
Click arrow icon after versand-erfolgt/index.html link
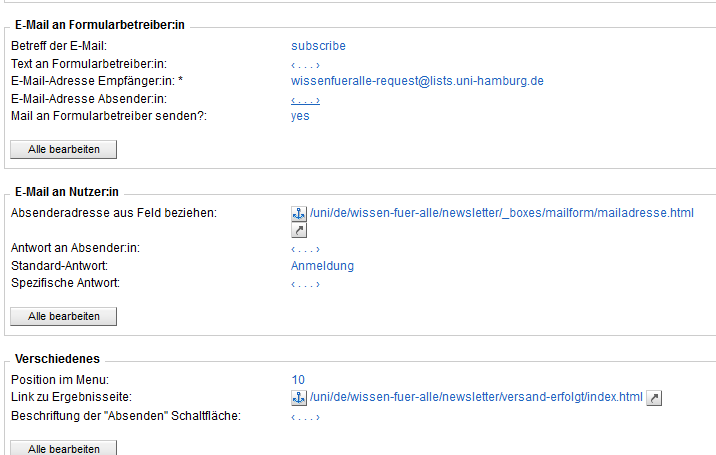click(654, 398)
